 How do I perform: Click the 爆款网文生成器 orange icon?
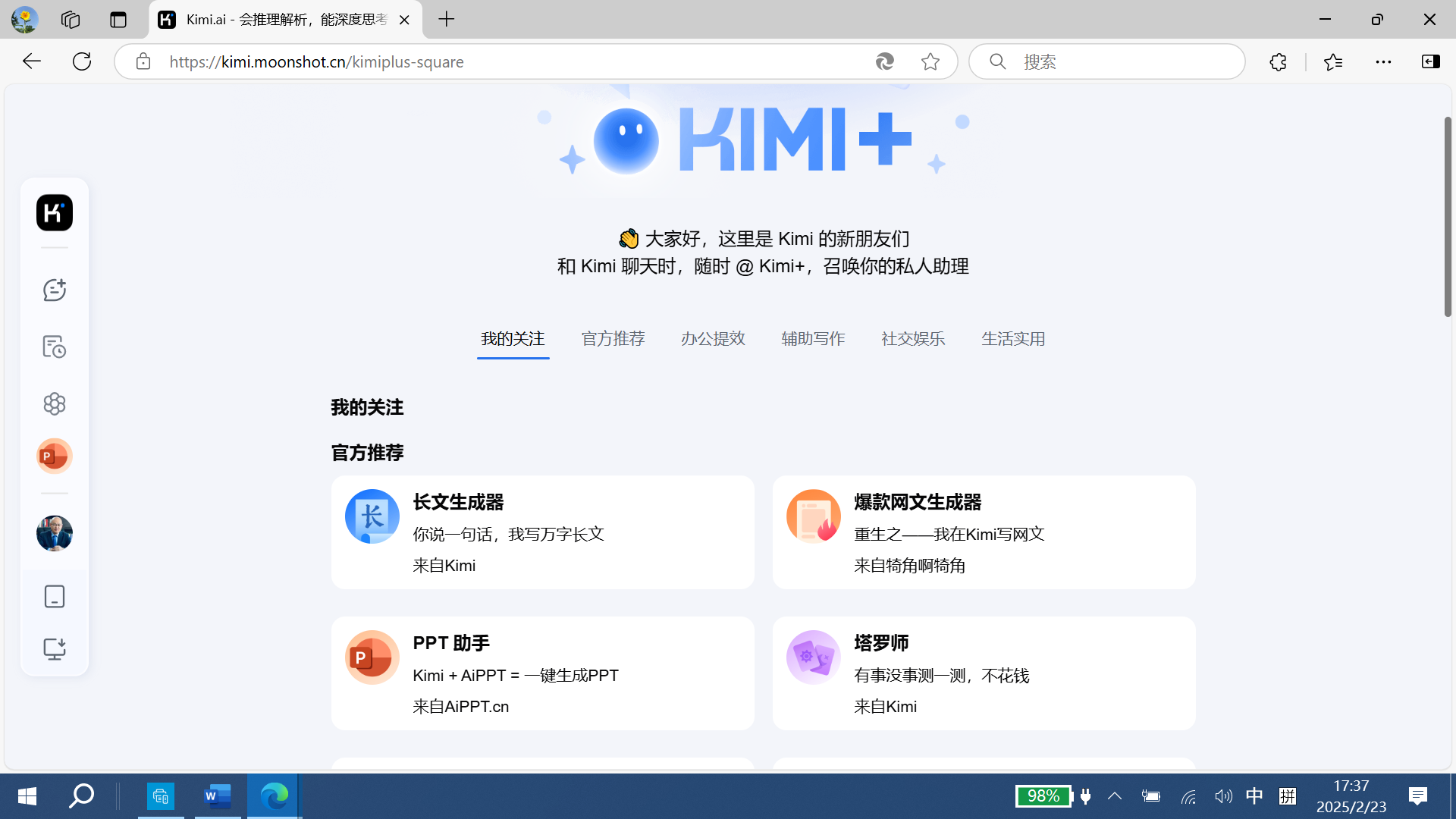pos(814,516)
